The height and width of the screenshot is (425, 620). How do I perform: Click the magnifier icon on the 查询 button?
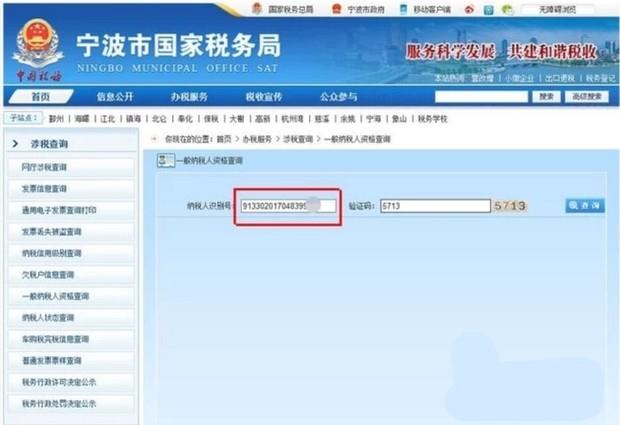[573, 205]
